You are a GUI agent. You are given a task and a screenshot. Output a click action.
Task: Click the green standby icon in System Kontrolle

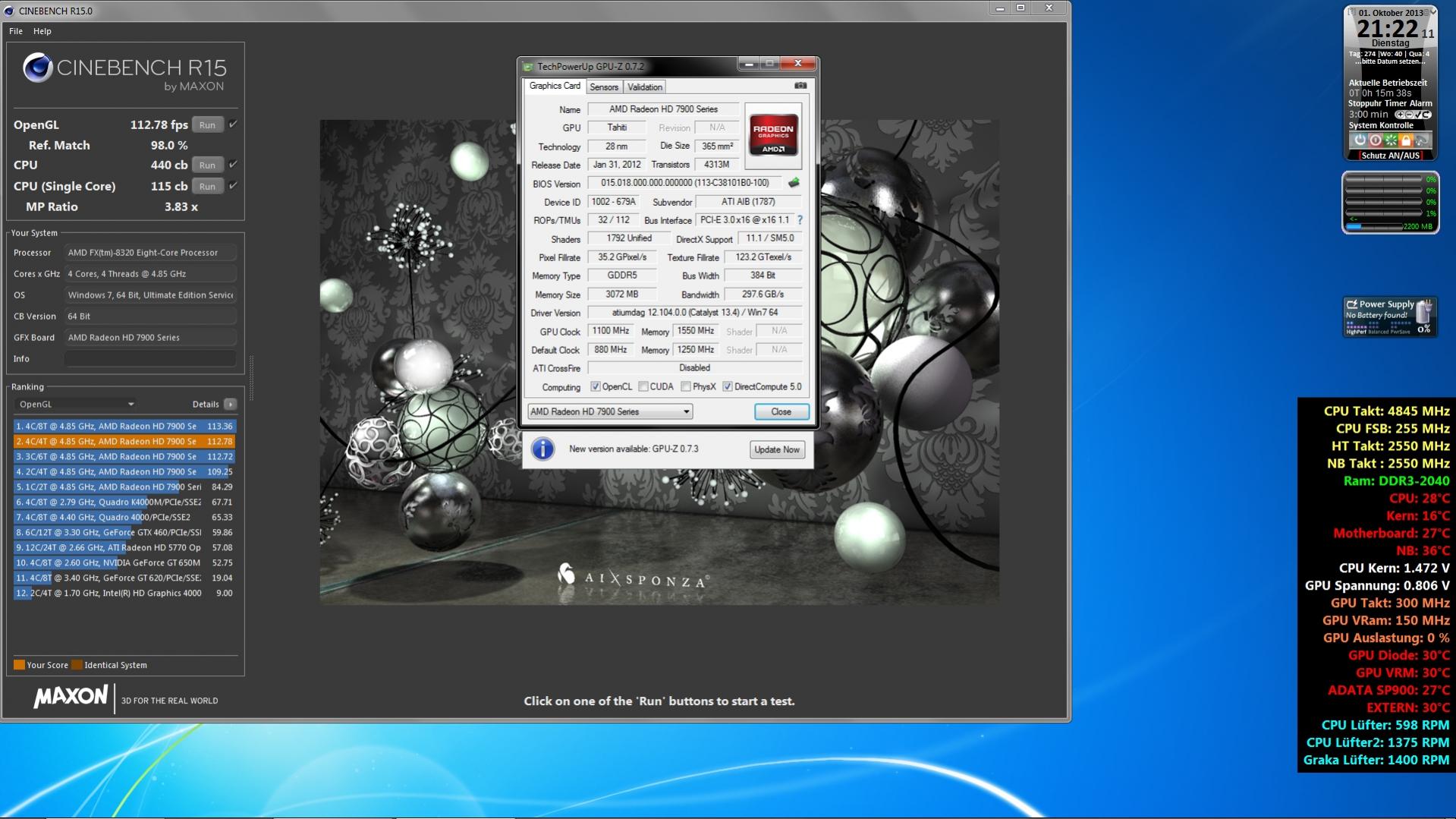coord(1391,140)
